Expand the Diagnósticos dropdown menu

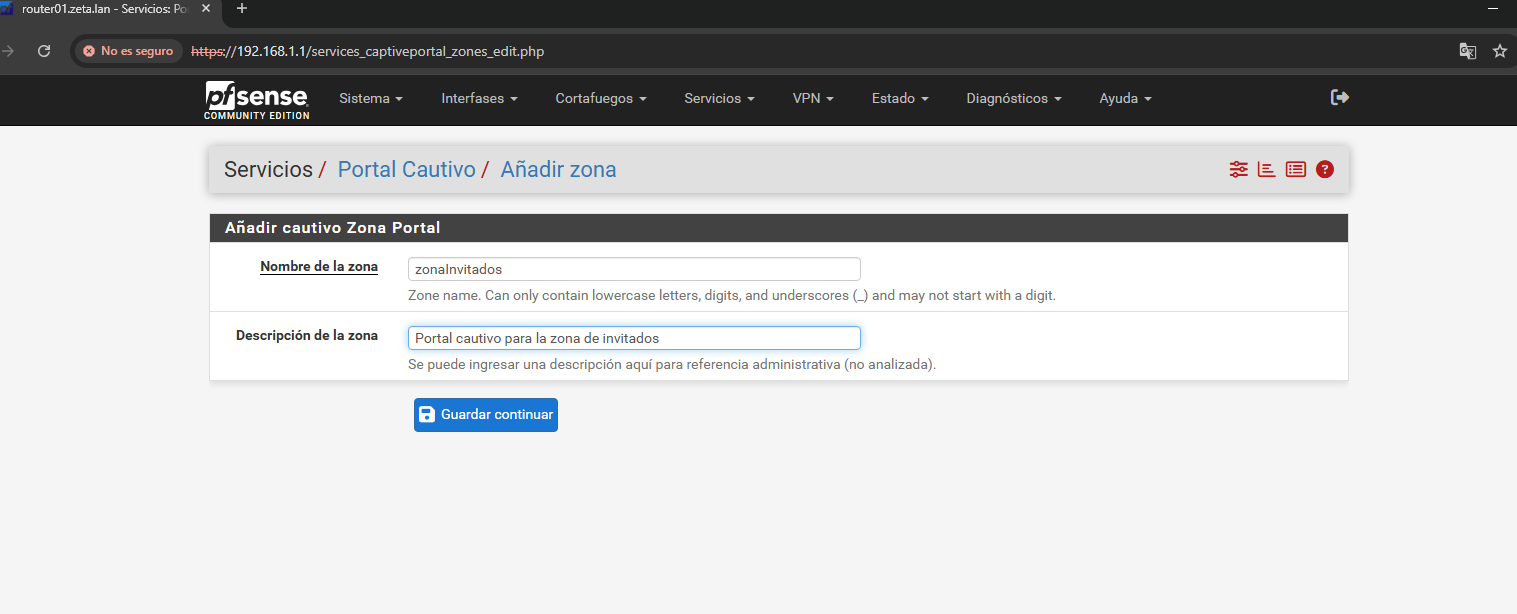(1013, 99)
